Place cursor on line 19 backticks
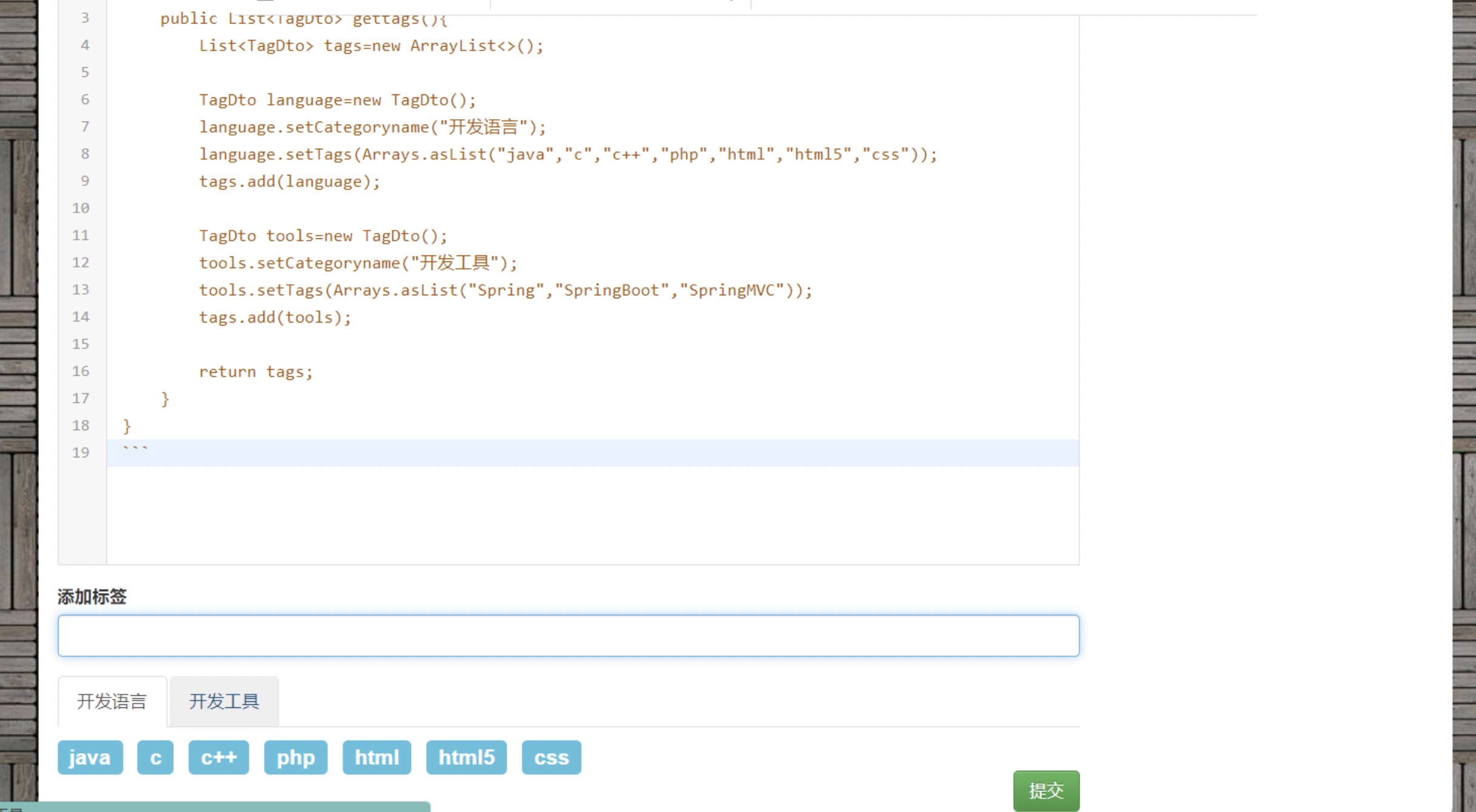 tap(136, 451)
